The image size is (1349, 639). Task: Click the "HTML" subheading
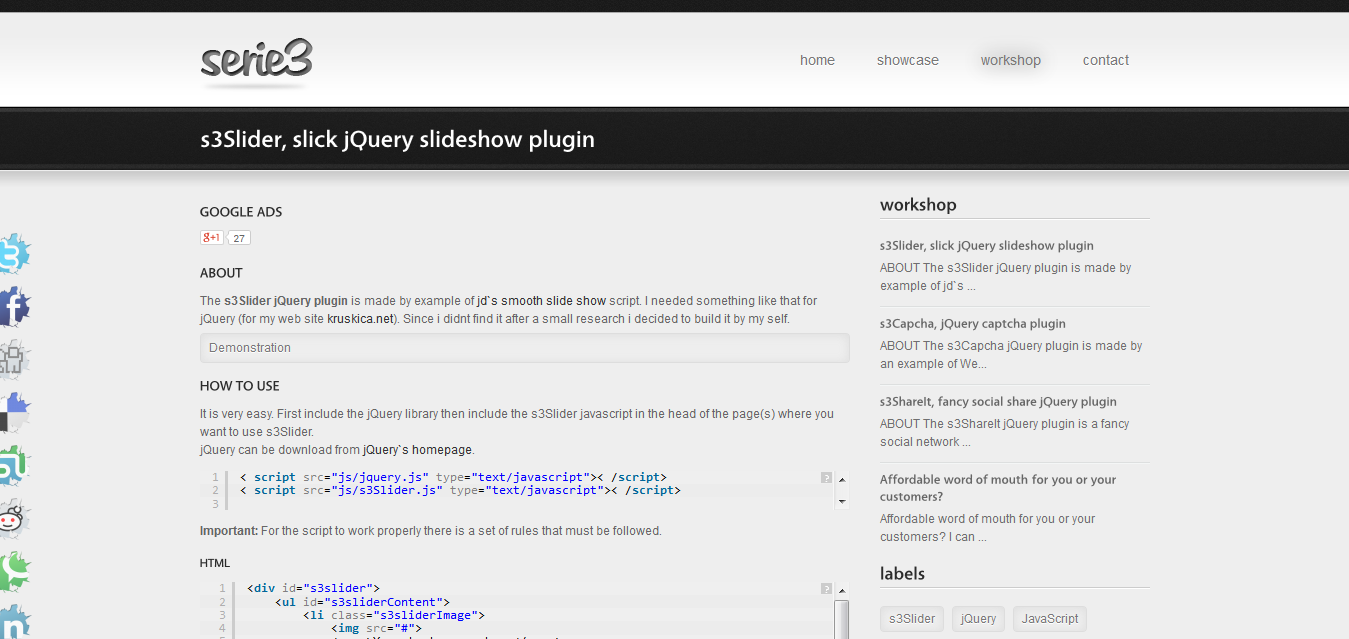[215, 563]
